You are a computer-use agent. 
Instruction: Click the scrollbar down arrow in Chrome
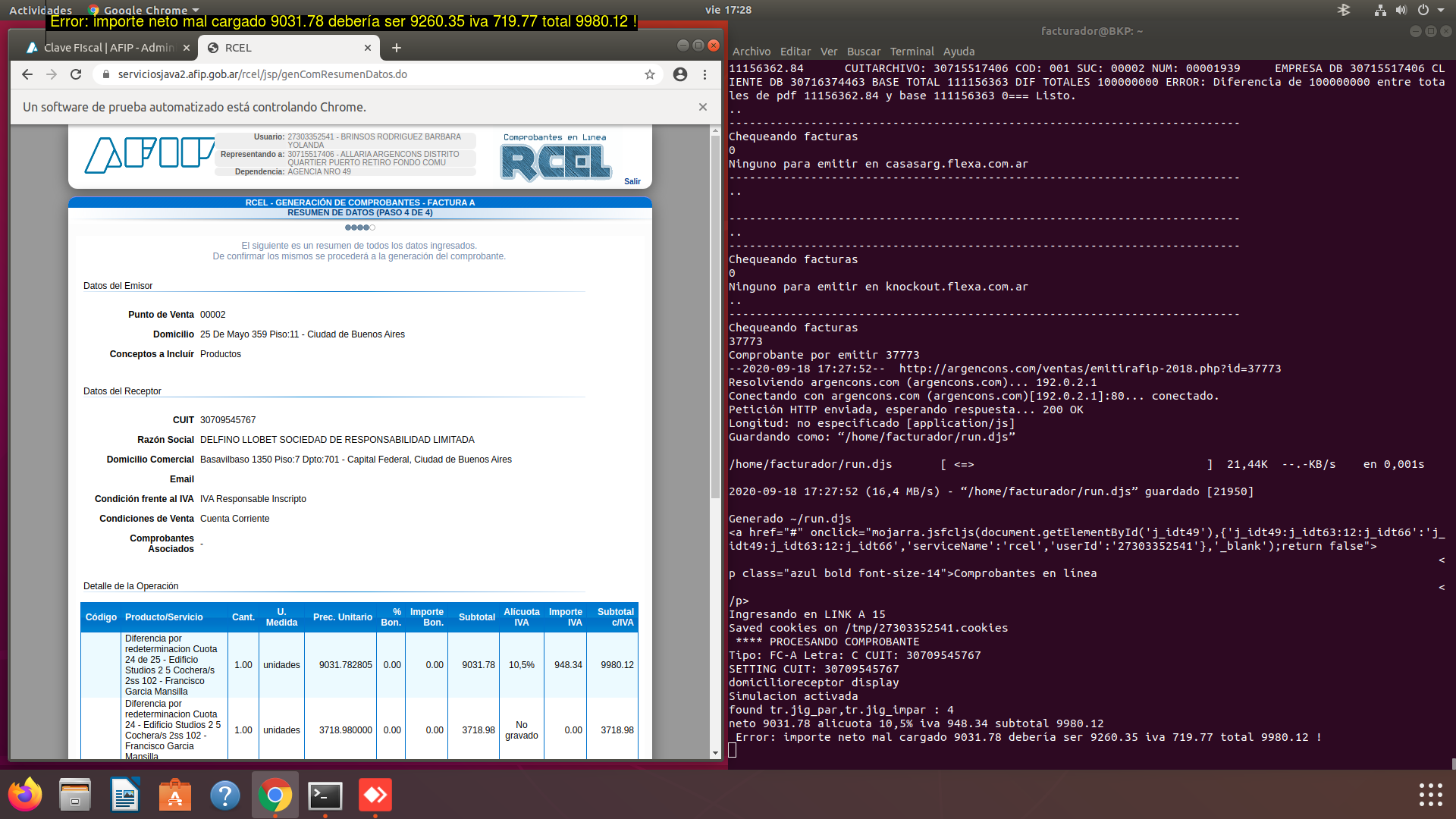click(x=715, y=753)
